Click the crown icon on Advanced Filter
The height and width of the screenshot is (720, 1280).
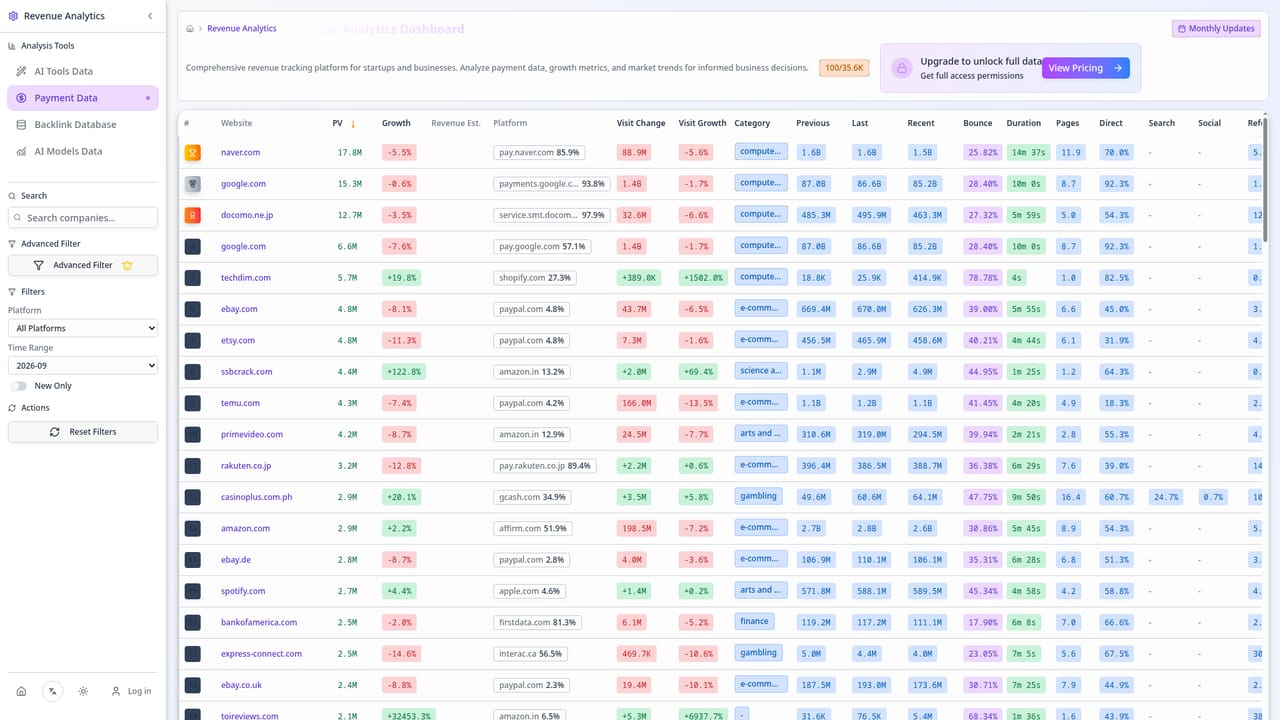click(127, 265)
